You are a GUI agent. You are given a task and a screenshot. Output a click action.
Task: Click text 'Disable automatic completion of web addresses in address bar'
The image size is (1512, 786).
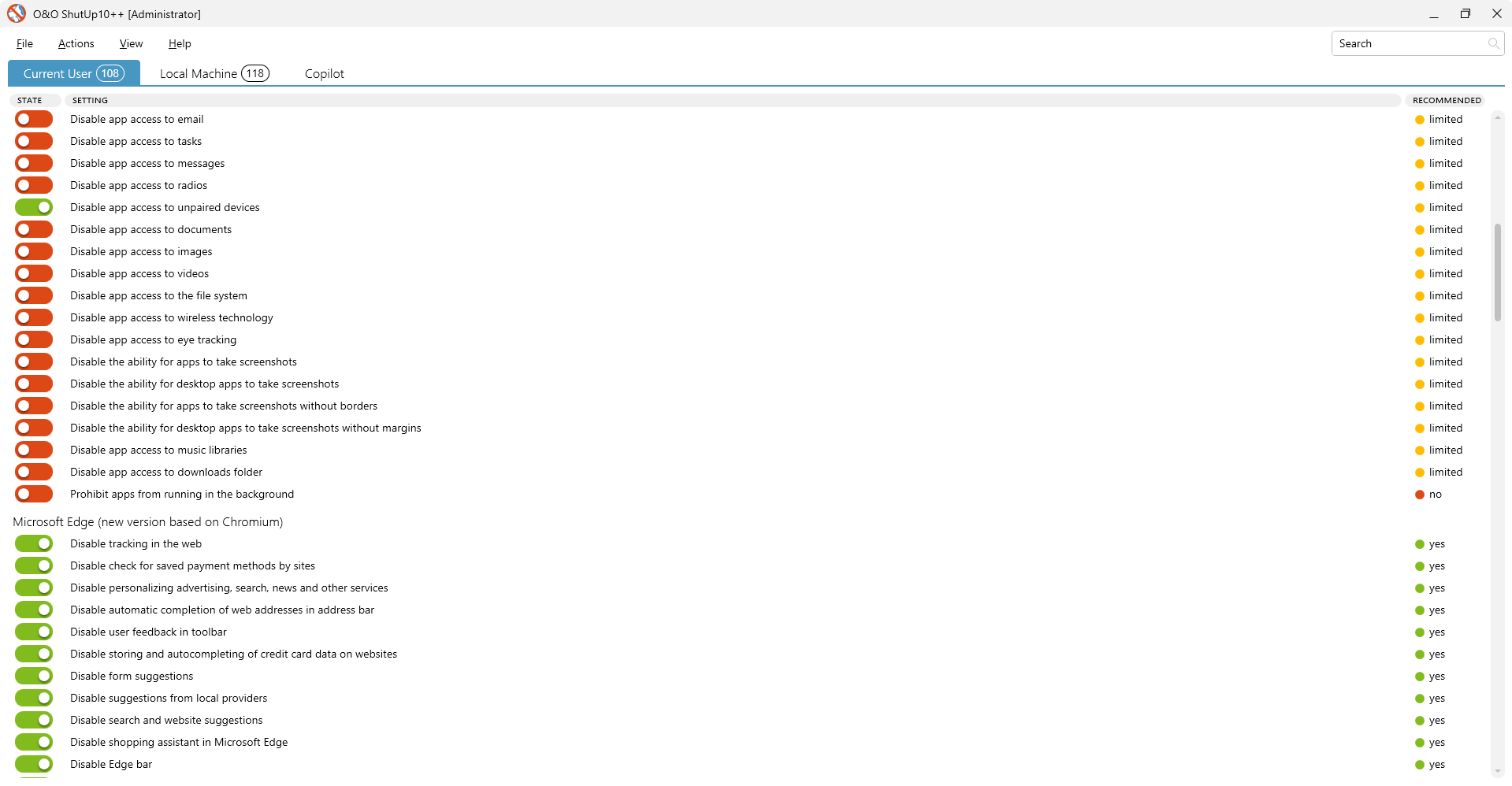point(222,610)
